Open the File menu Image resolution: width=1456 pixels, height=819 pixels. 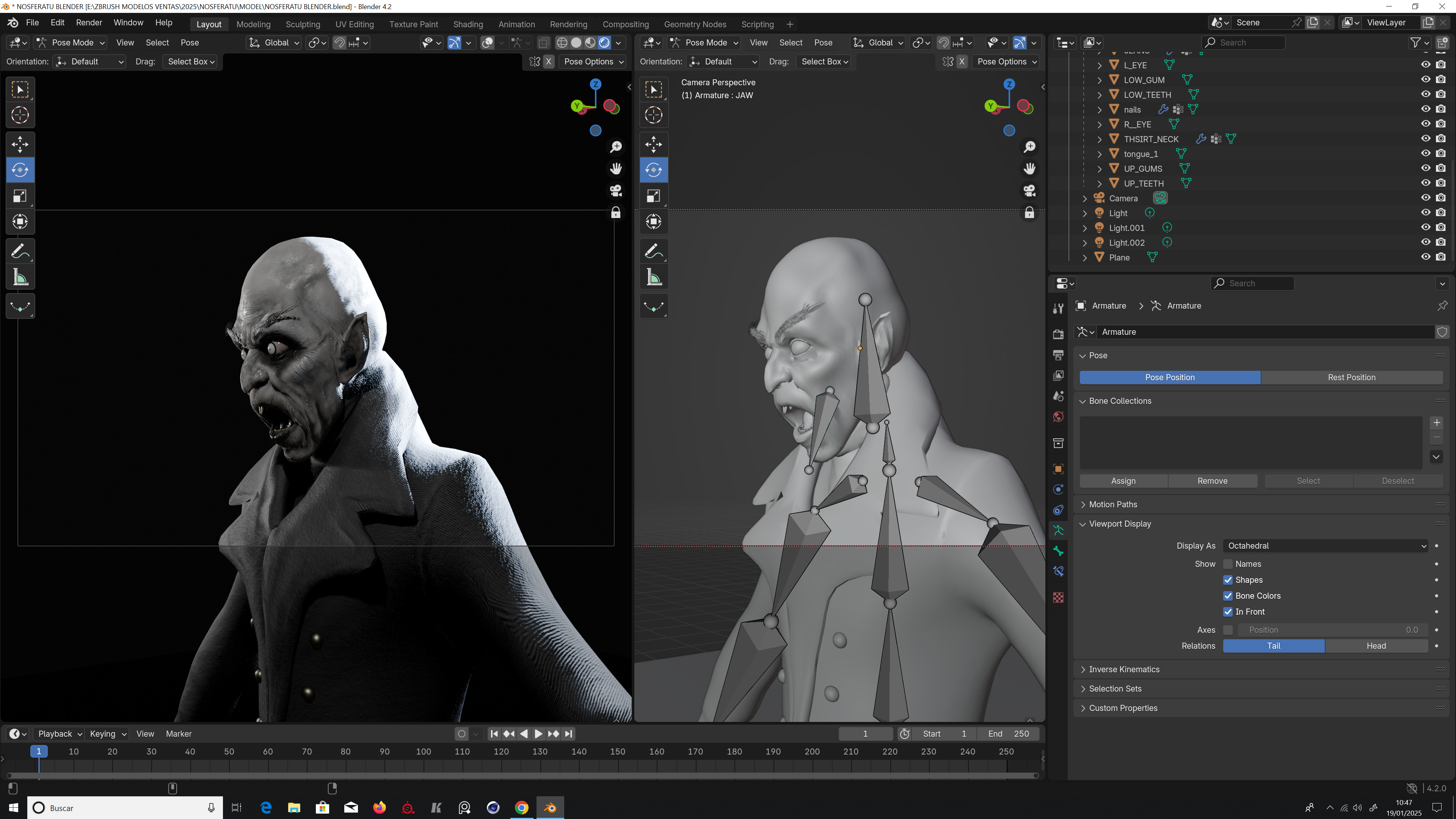(32, 23)
